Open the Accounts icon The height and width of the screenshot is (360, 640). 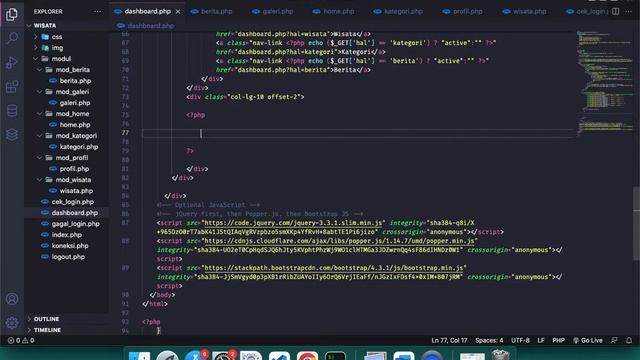tap(12, 299)
